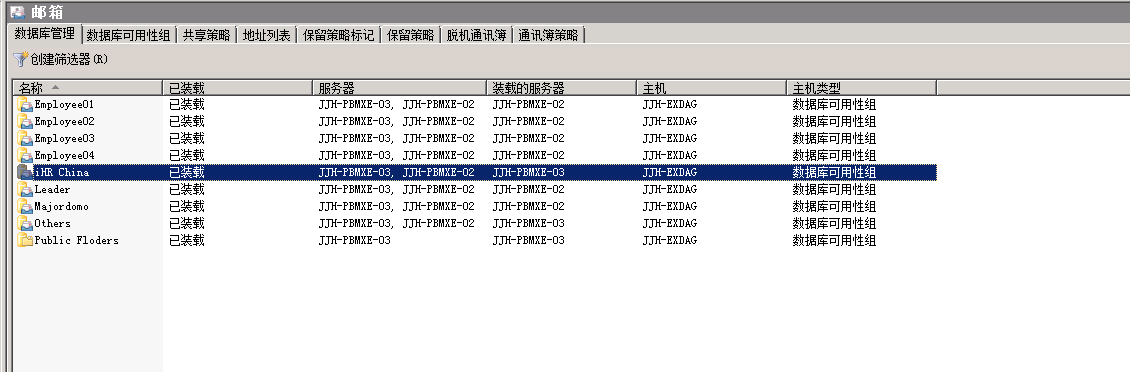Select the Public Floders database name
Viewport: 1130px width, 372px height.
76,240
